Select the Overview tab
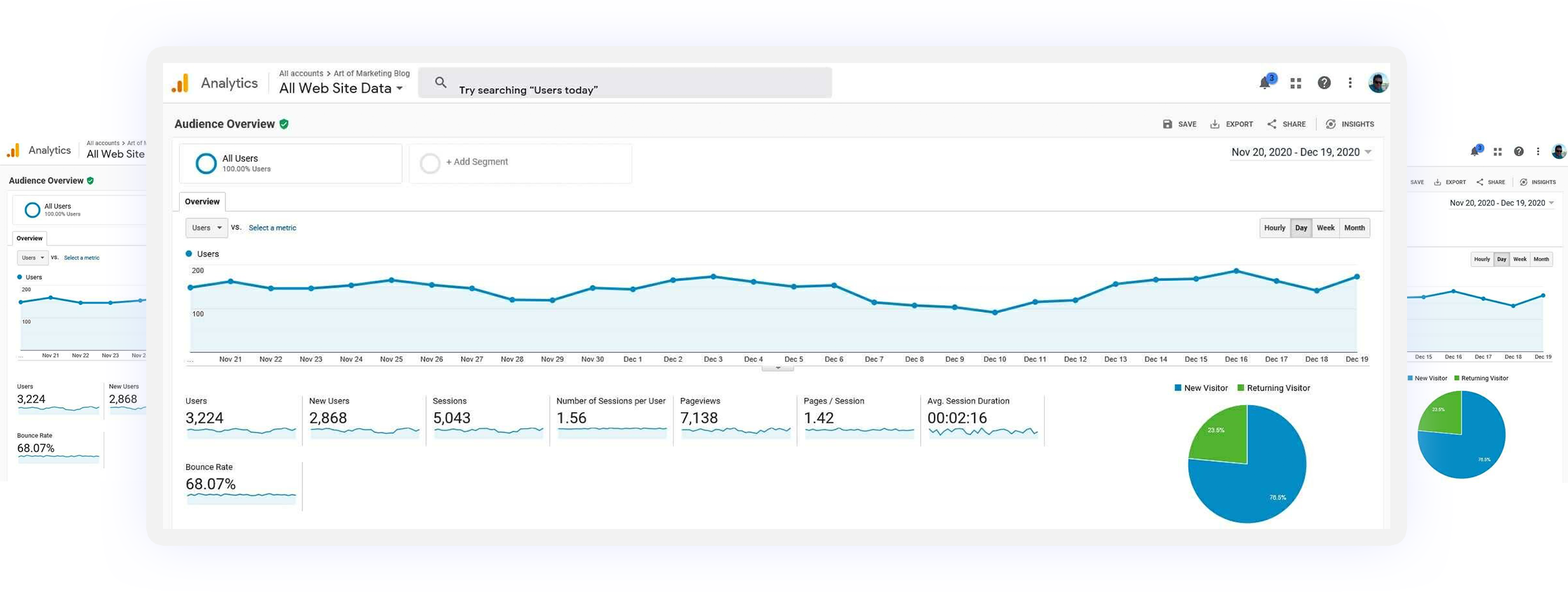This screenshot has height=592, width=1568. [x=202, y=202]
